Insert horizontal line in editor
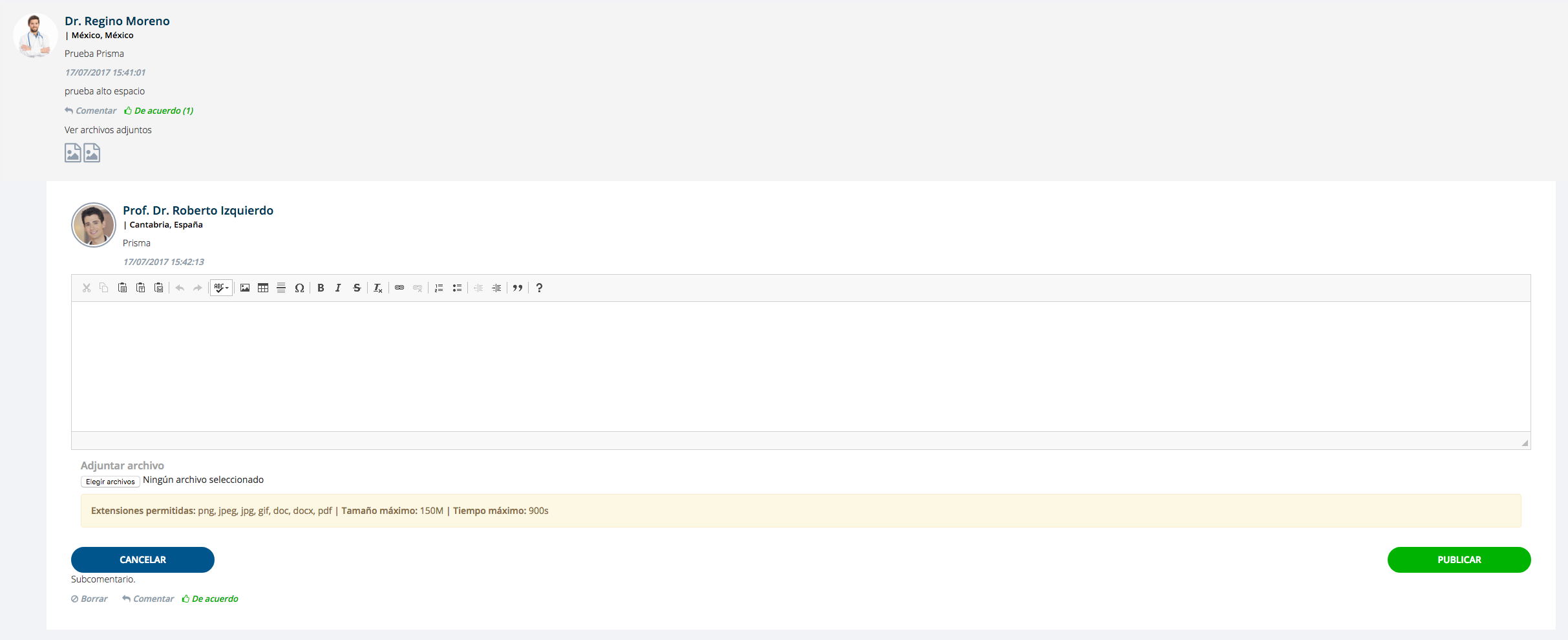Screen dimensions: 1568x640 (281, 288)
